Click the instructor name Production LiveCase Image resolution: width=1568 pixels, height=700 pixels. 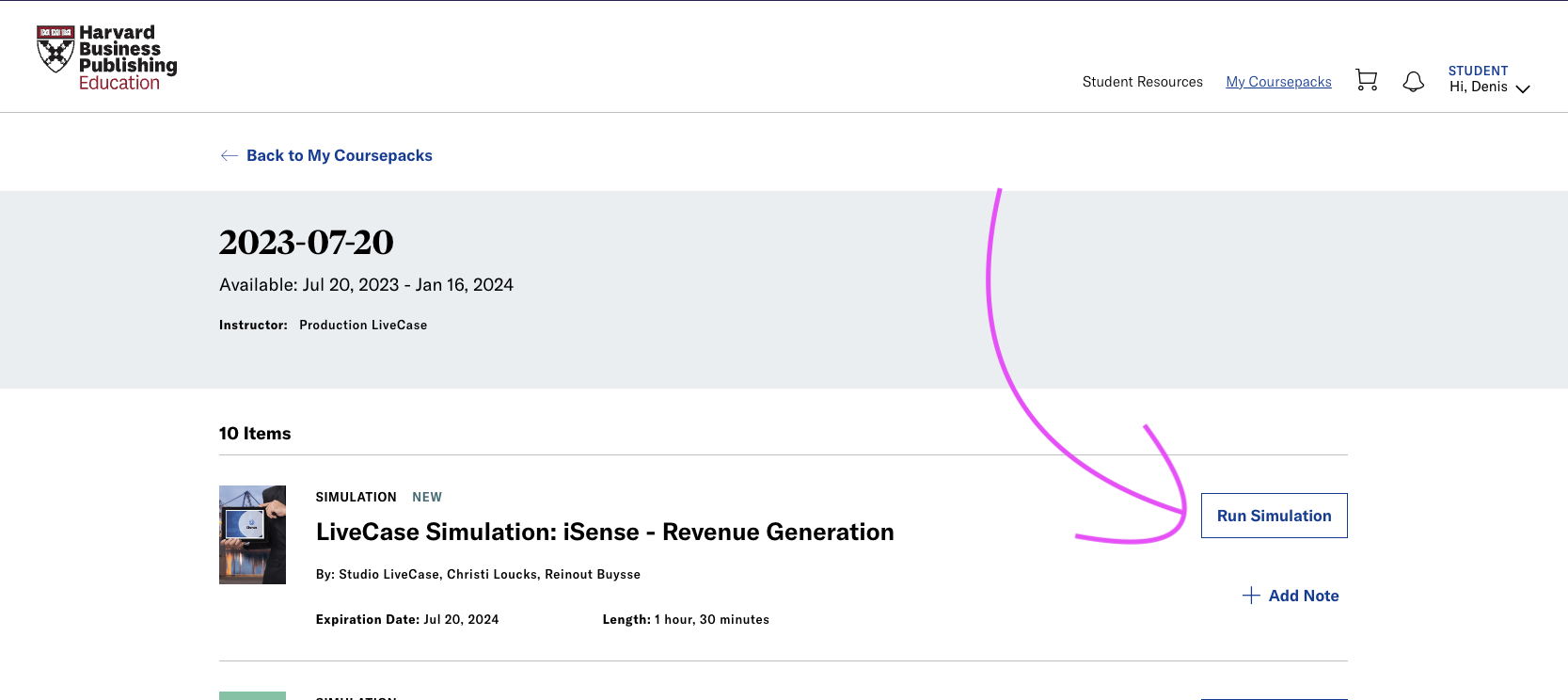pos(363,325)
